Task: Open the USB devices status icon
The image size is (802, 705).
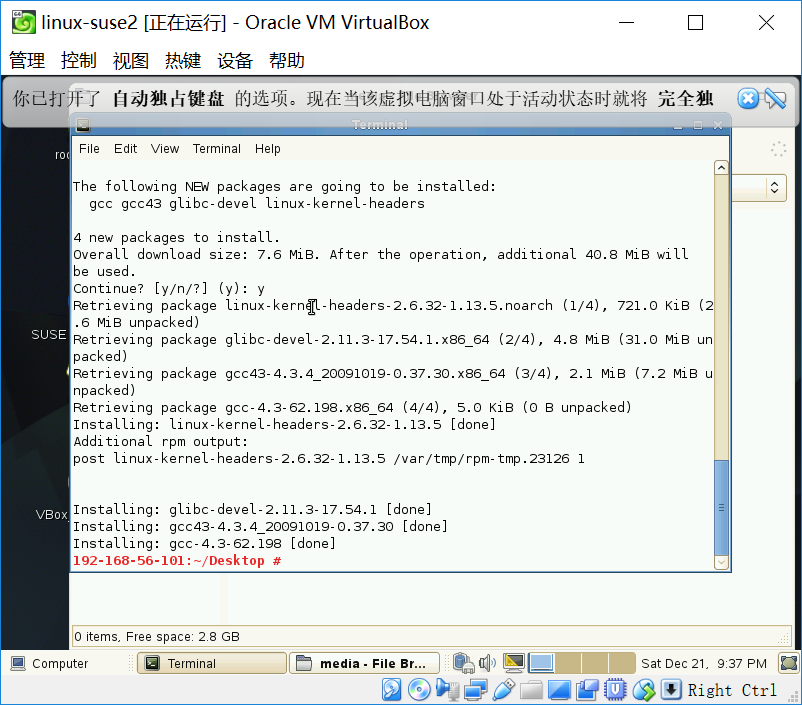Action: point(503,690)
